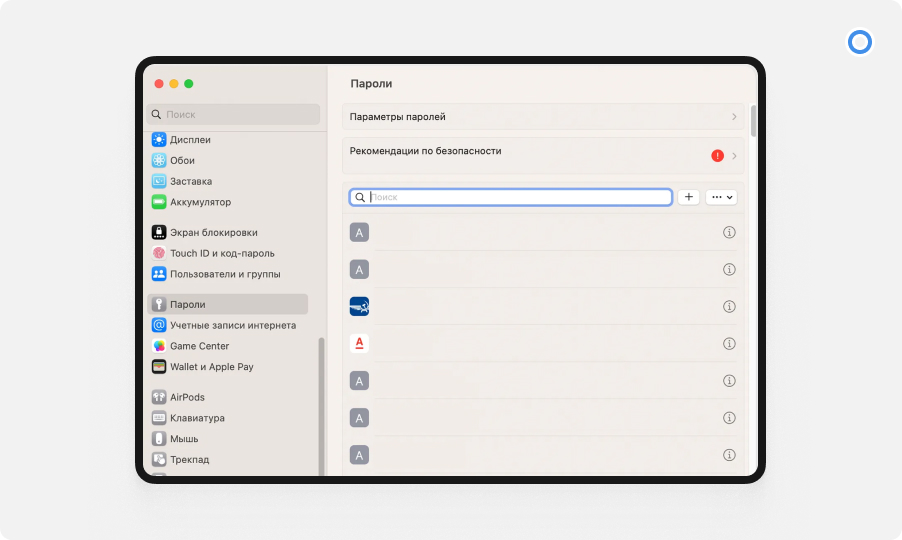The height and width of the screenshot is (540, 902).
Task: Click the sidebar Поиск search field
Action: (235, 115)
